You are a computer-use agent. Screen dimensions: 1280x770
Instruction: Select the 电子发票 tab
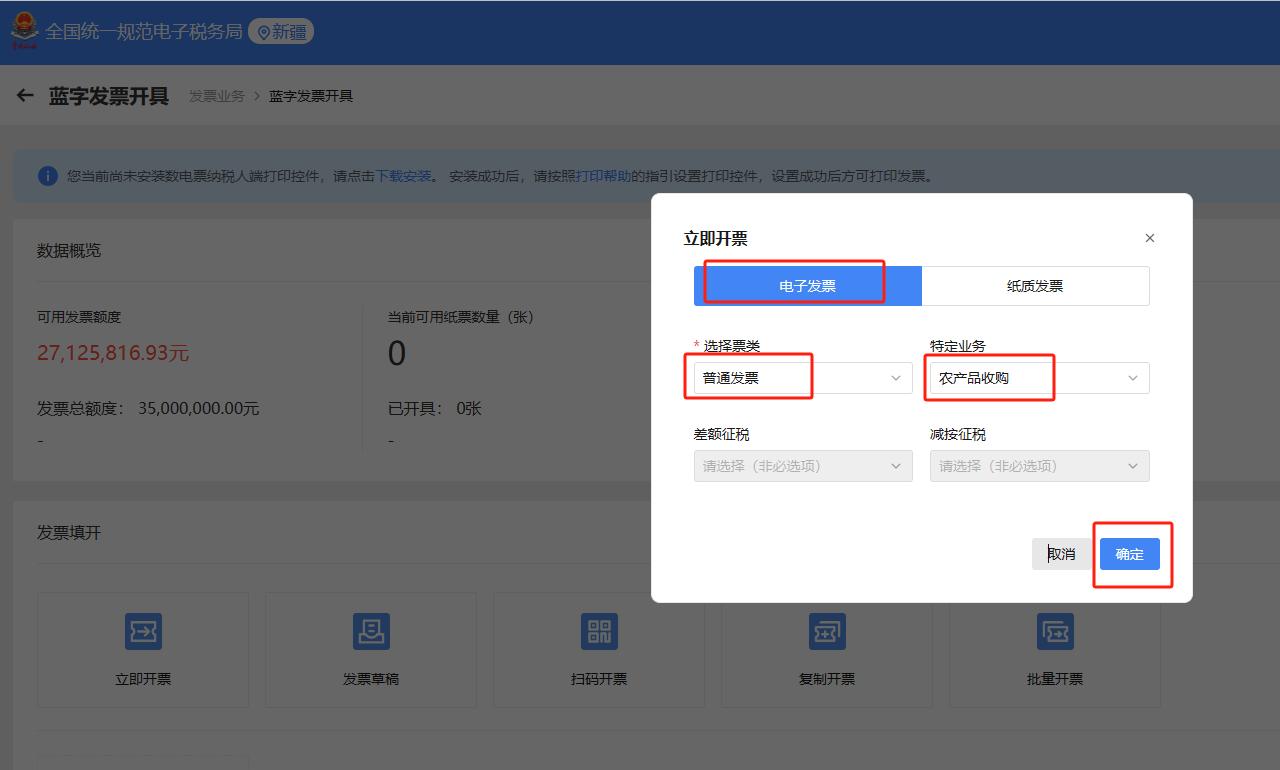808,286
